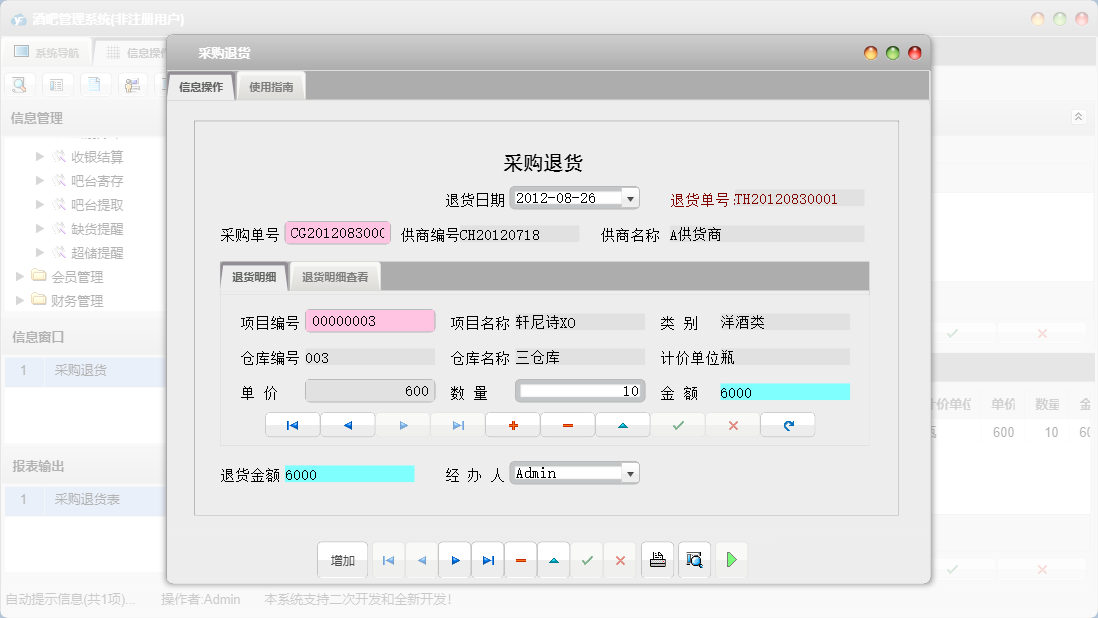
Task: Go to last detail record in 退货明细 navigator
Action: pos(458,425)
